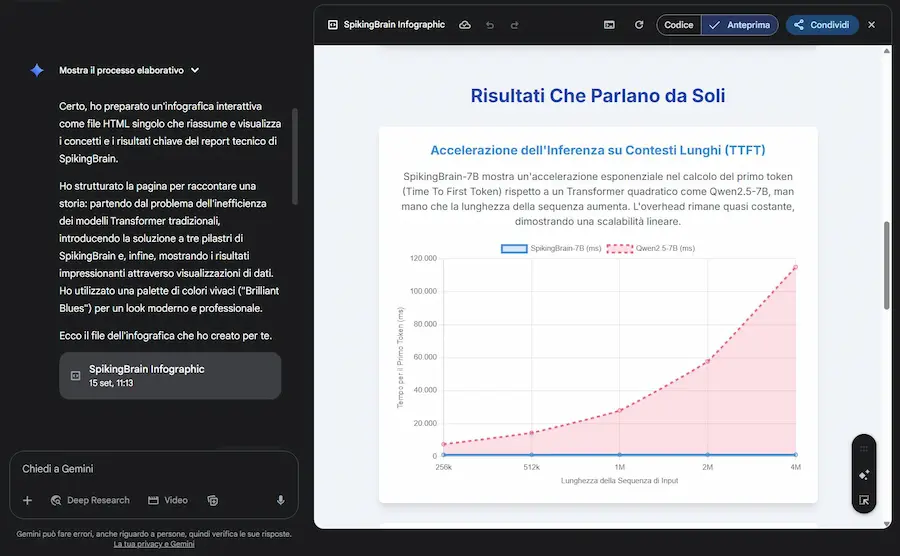
Task: Select the Deep Research option
Action: (90, 500)
